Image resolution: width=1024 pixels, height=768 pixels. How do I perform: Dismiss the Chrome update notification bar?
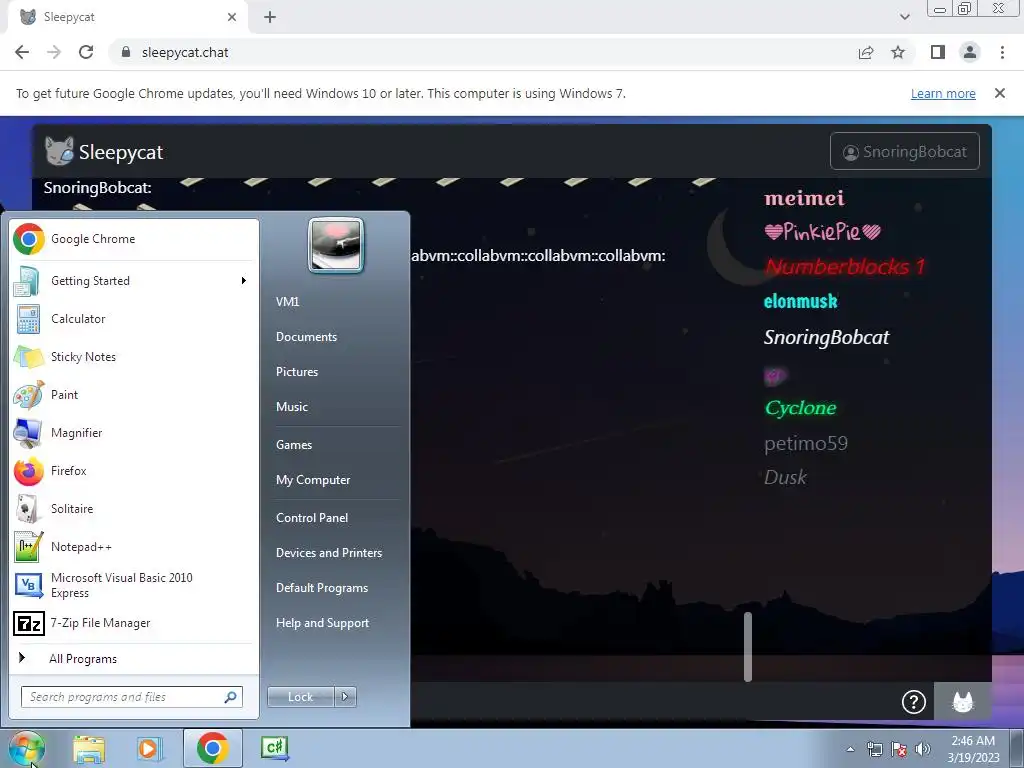(999, 93)
